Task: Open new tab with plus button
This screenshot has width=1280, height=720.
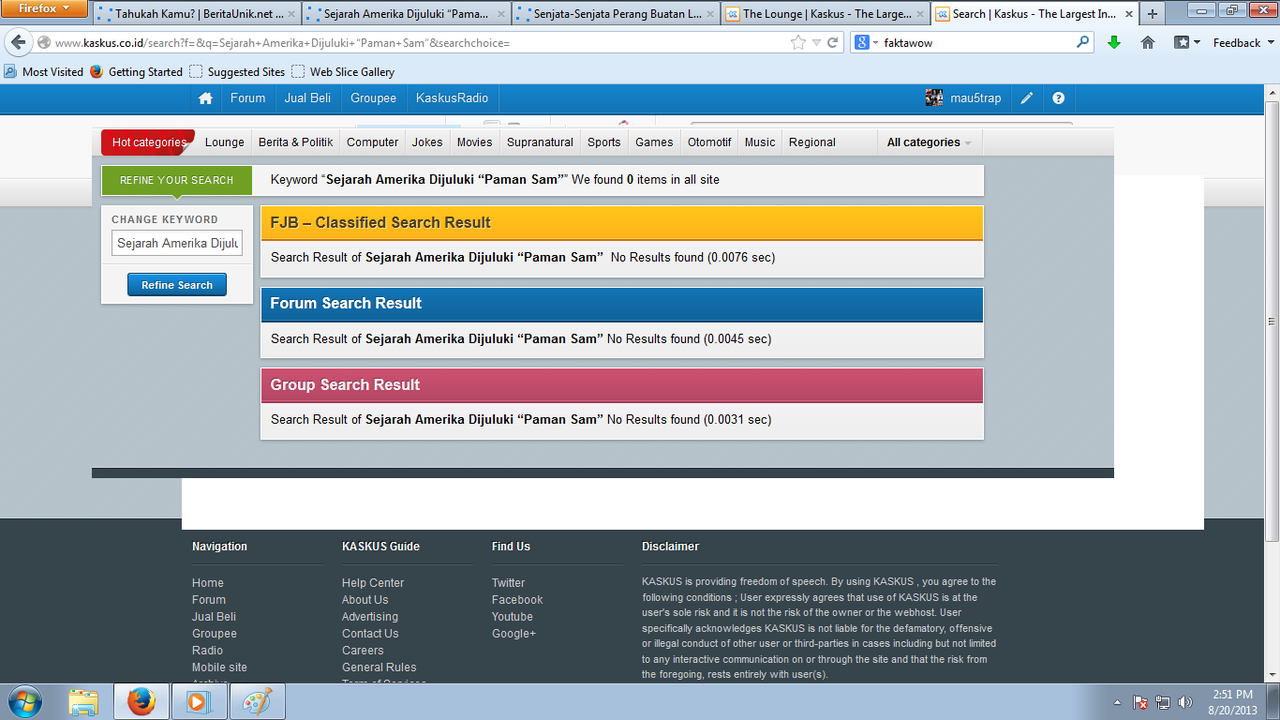Action: 1152,14
